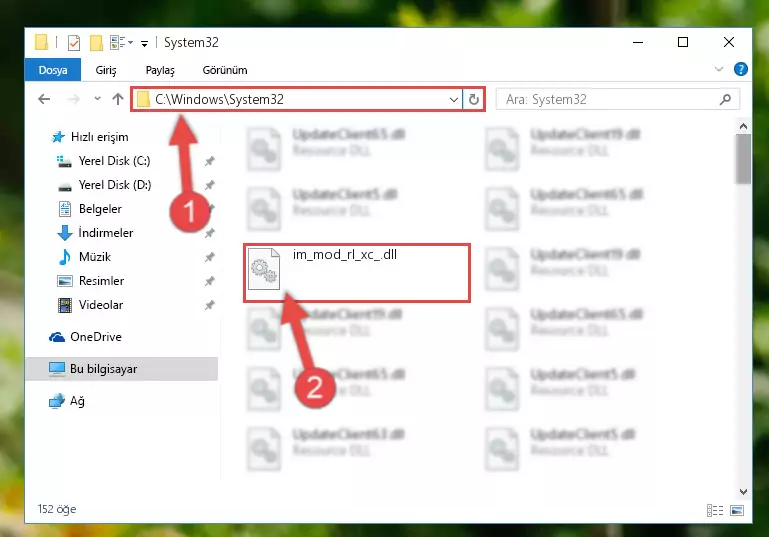
Task: Click the pin icon beside Yerel Disk (D:)
Action: [x=209, y=185]
